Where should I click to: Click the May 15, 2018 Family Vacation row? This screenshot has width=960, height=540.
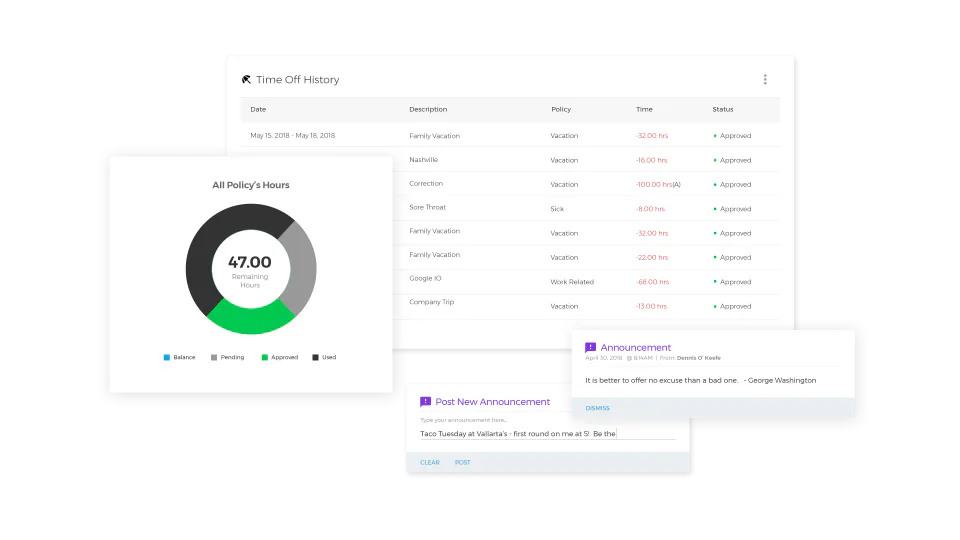510,135
